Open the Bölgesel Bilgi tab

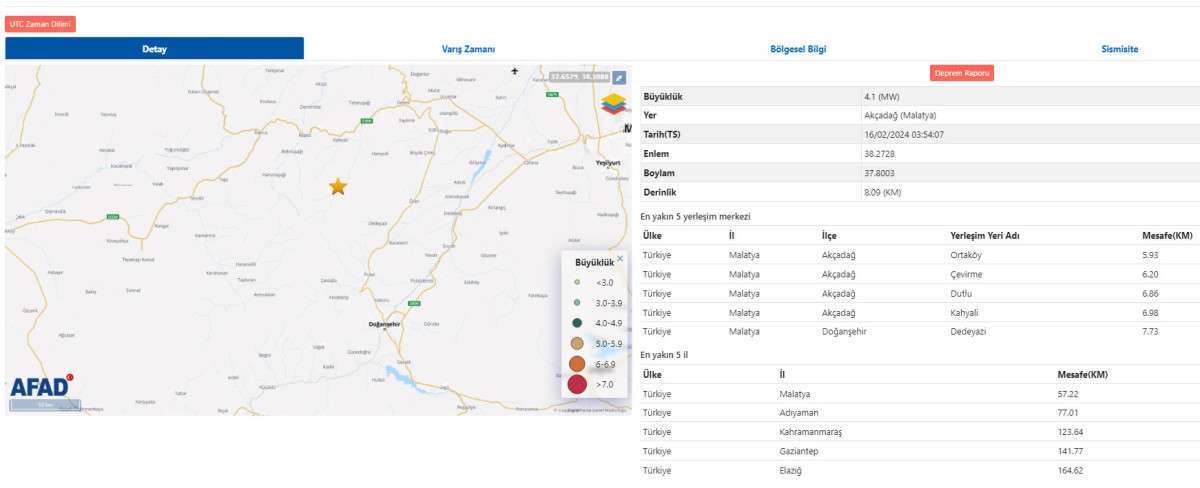coord(798,49)
